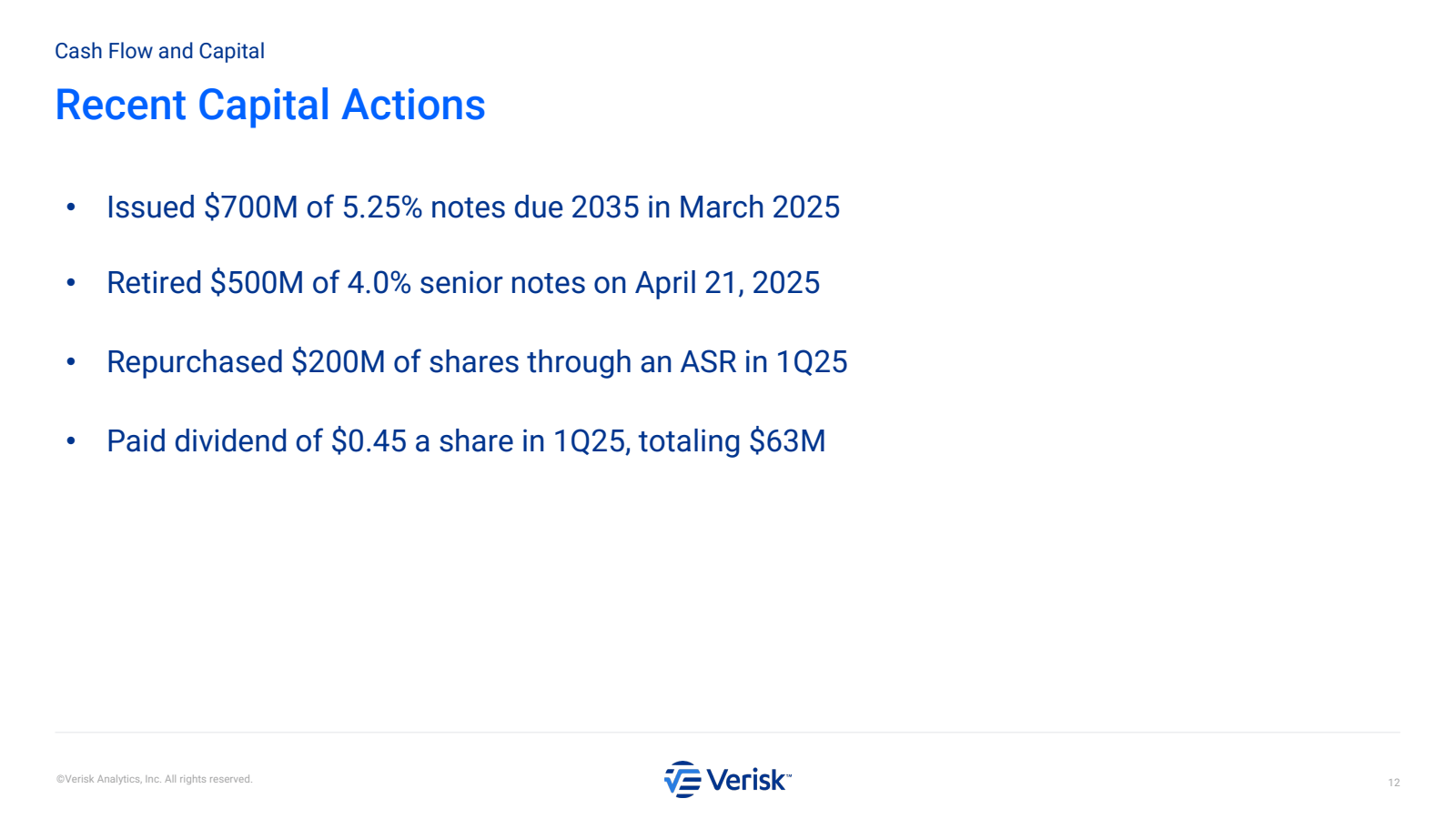The width and height of the screenshot is (1456, 819).
Task: Click the Verisk logo emblem icon
Action: [x=682, y=780]
